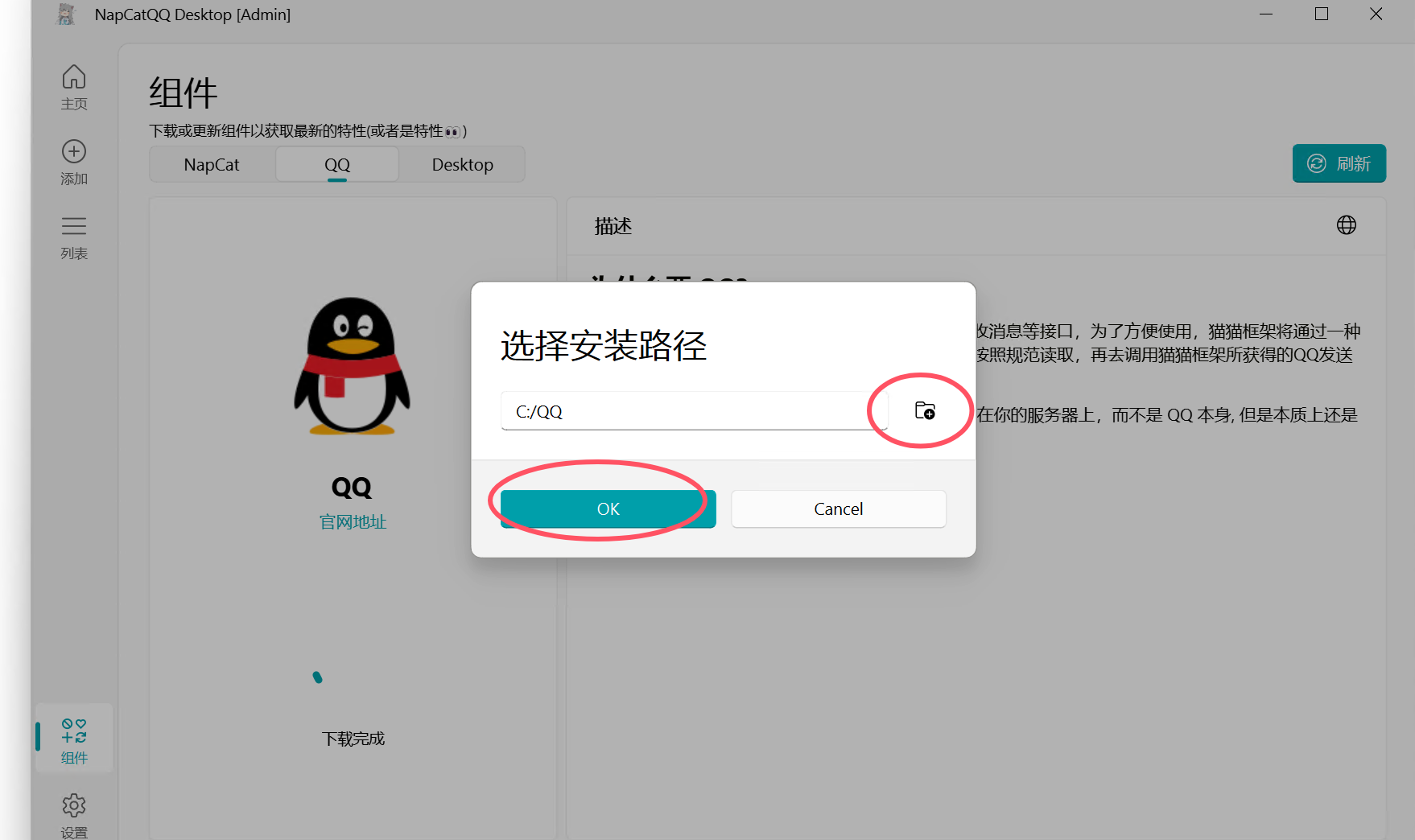The width and height of the screenshot is (1415, 840).
Task: Open 设置 settings from the sidebar
Action: (x=74, y=814)
